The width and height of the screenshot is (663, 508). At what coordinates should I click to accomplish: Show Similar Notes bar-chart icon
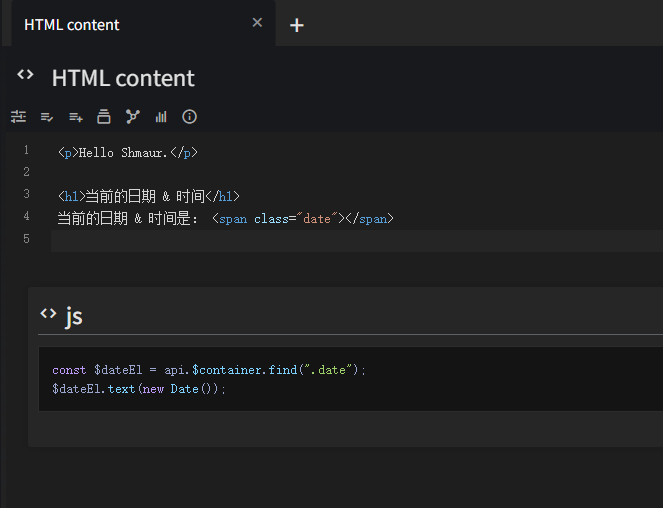(161, 117)
